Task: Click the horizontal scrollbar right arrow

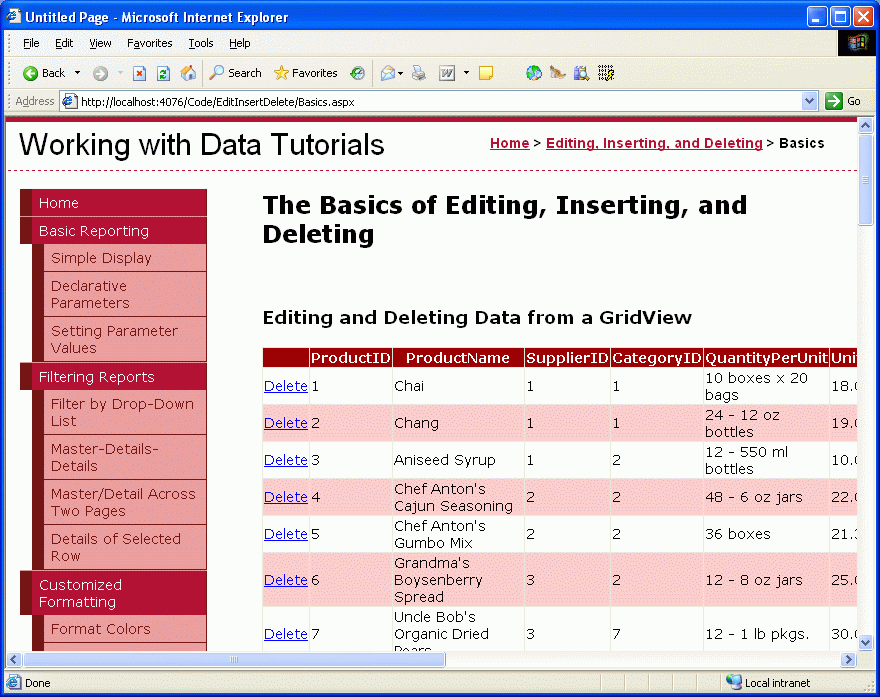Action: pos(849,659)
